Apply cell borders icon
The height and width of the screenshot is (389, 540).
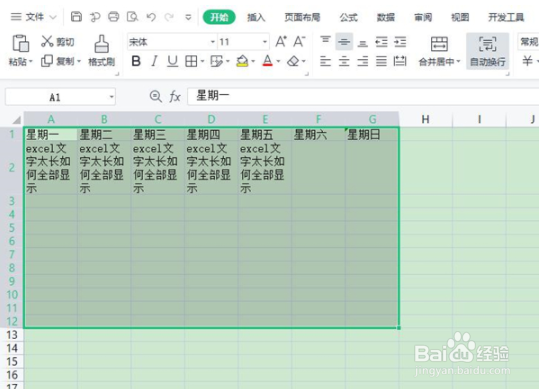[x=191, y=61]
